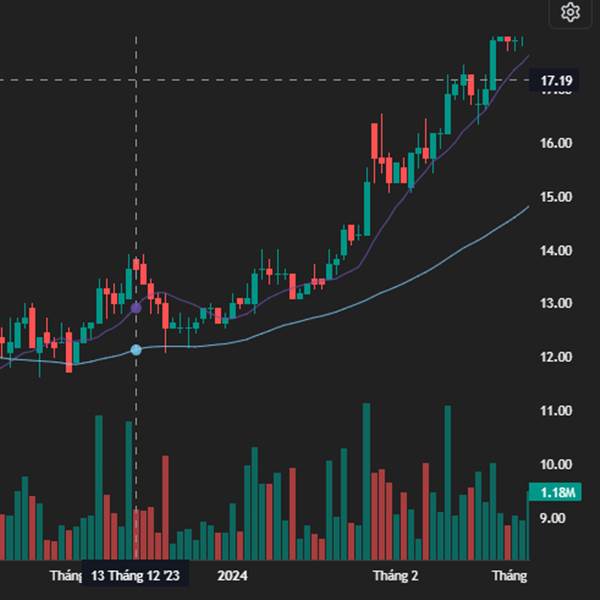Click the 9.00 price axis label

click(552, 518)
